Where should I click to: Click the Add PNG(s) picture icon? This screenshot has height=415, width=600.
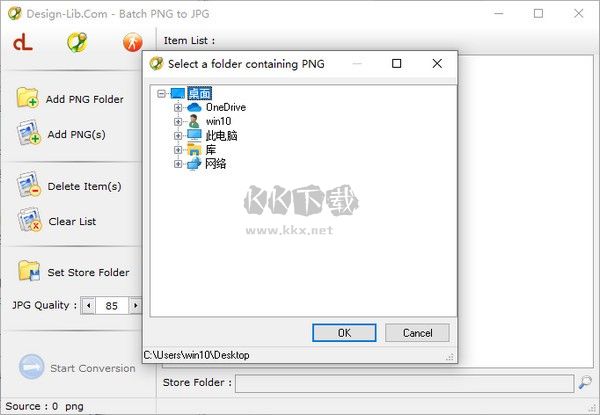(x=28, y=133)
